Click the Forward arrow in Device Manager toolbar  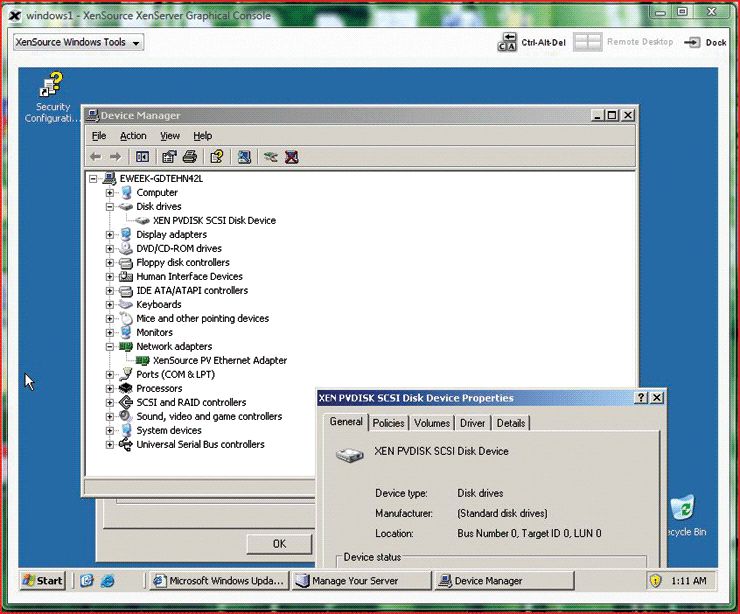(x=116, y=157)
